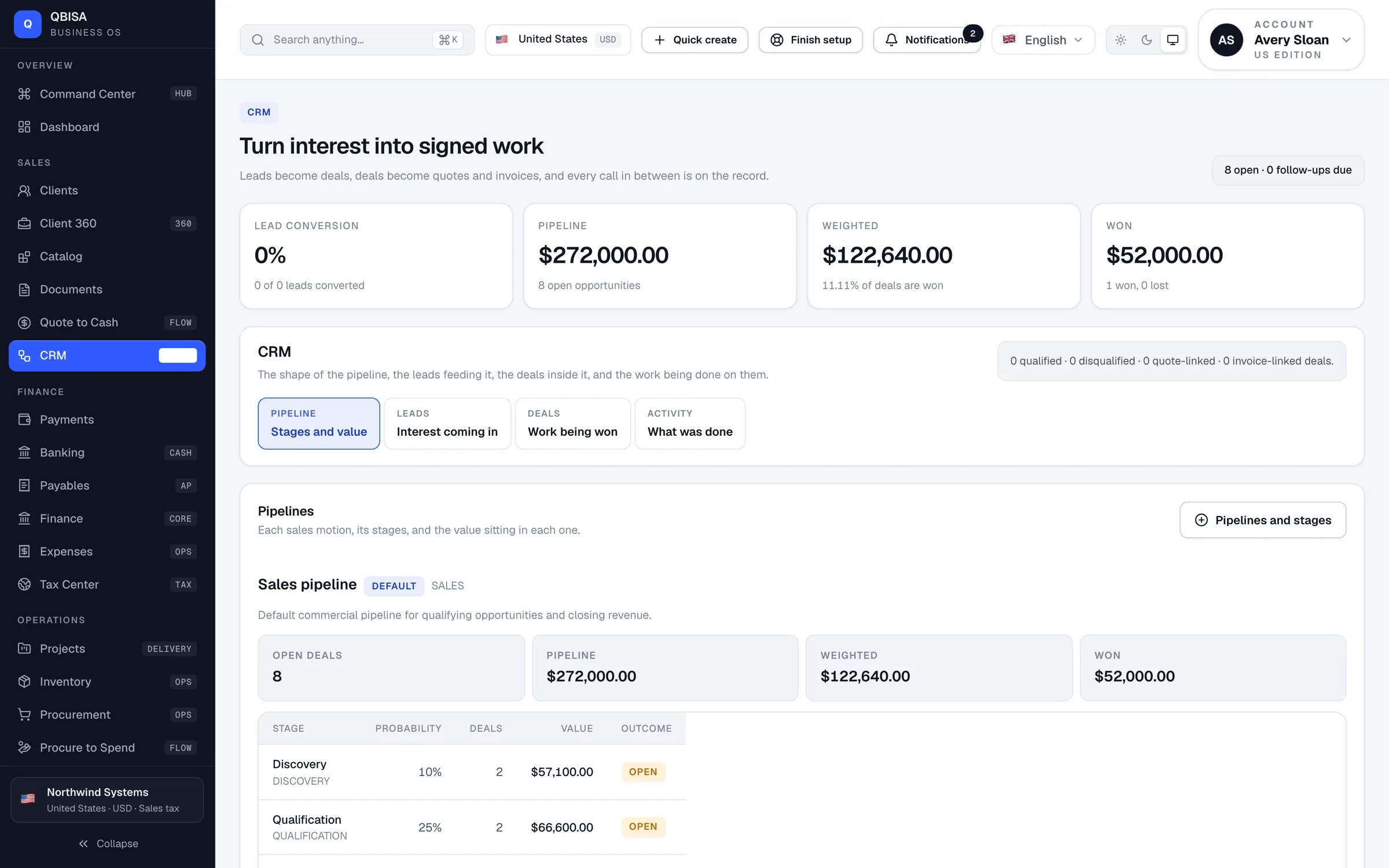The image size is (1389, 868).
Task: Open the Catalog sidebar icon
Action: [24, 256]
